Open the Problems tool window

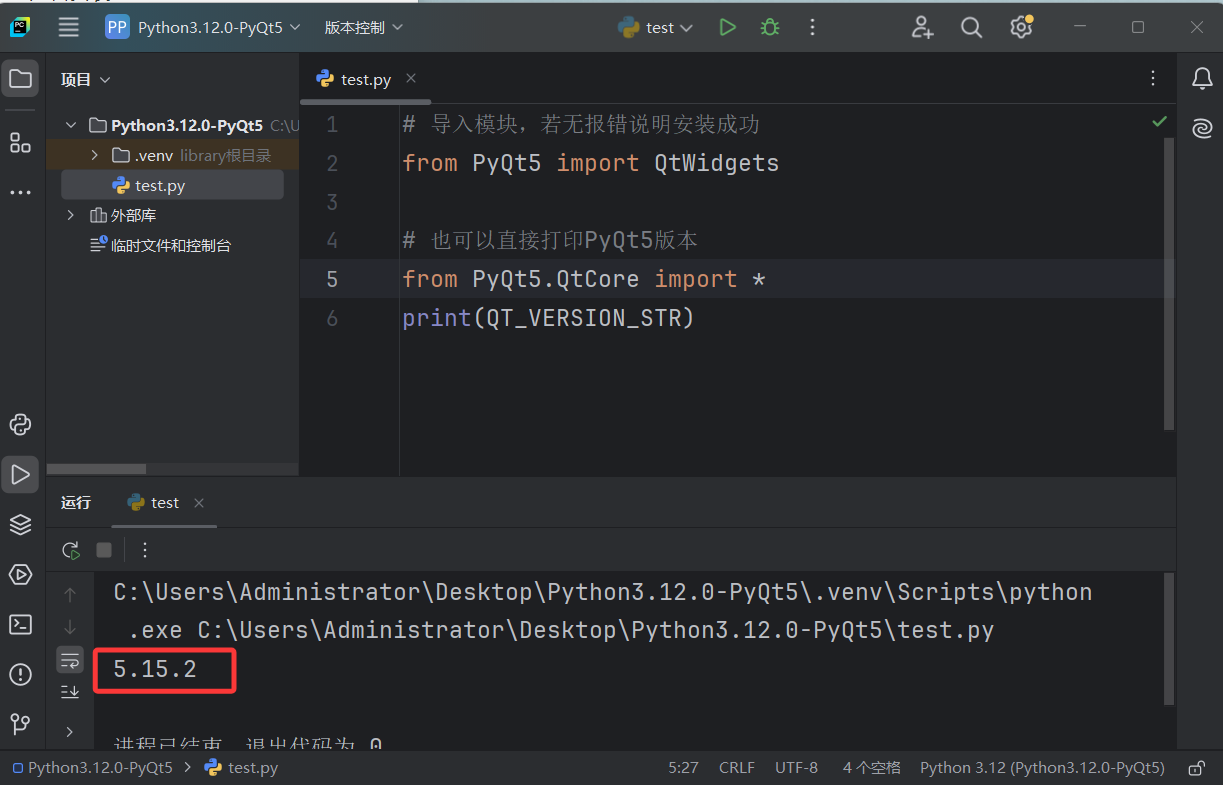pyautogui.click(x=20, y=674)
